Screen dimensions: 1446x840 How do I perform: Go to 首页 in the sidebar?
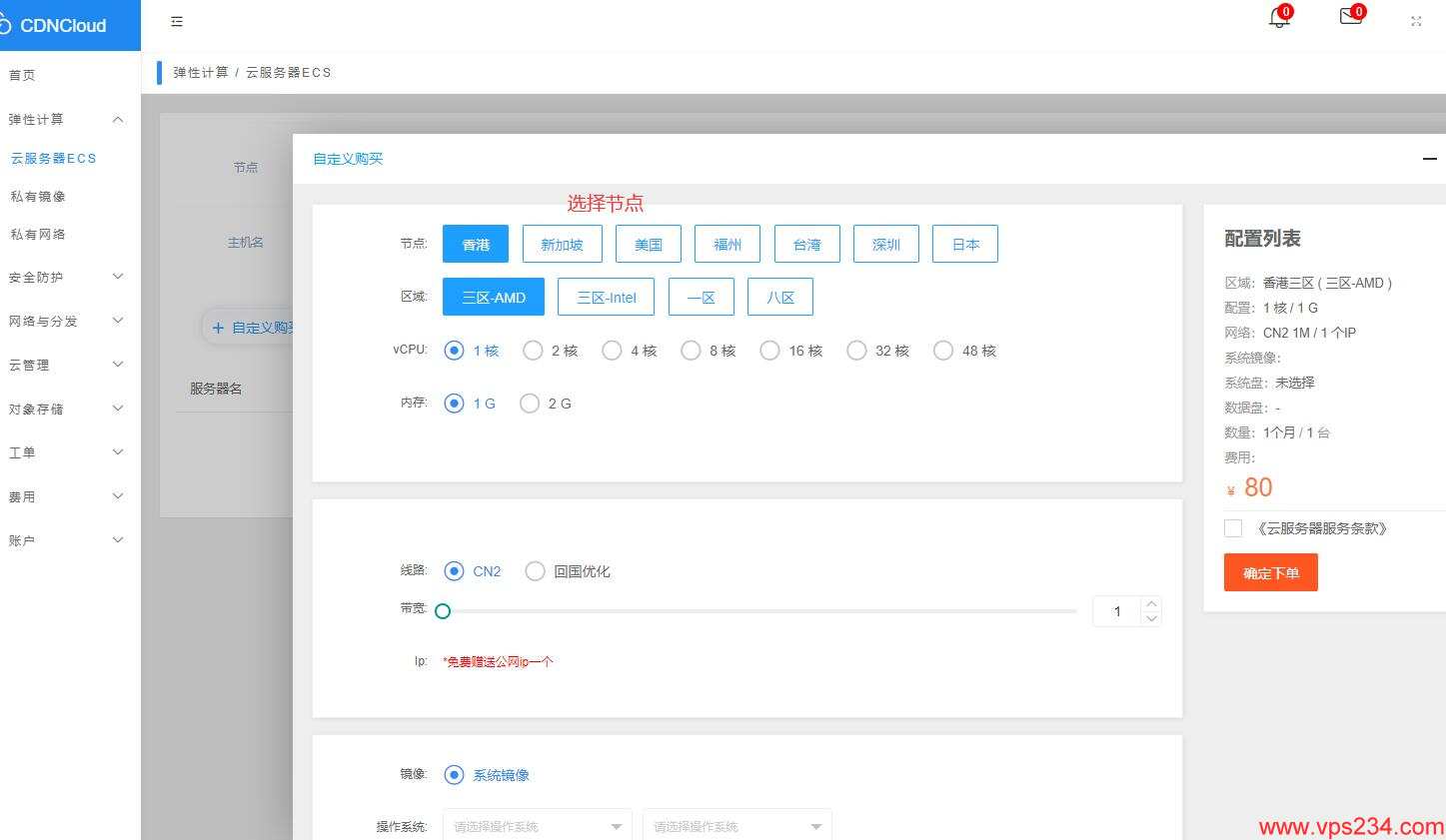pyautogui.click(x=22, y=75)
